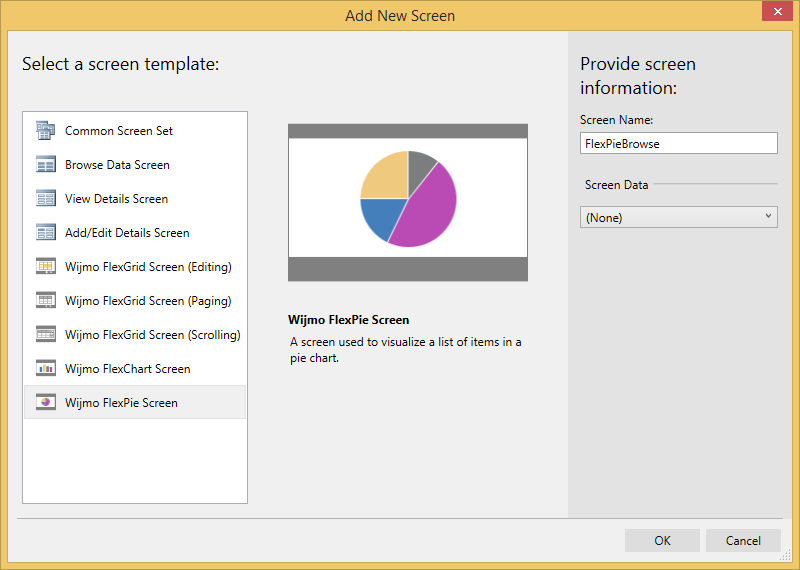Click the Browse Data Screen icon
This screenshot has height=570, width=800.
[45, 165]
